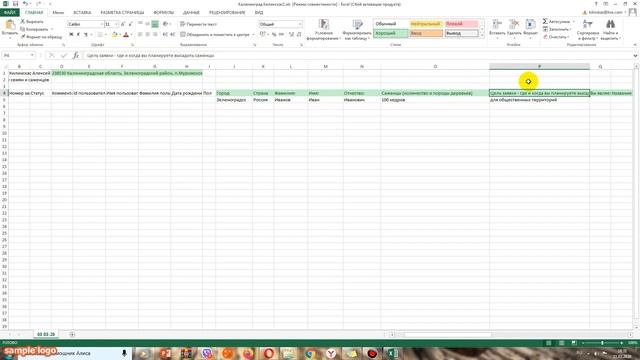The width and height of the screenshot is (640, 360).
Task: Click the Insert Function fx icon
Action: 76,55
